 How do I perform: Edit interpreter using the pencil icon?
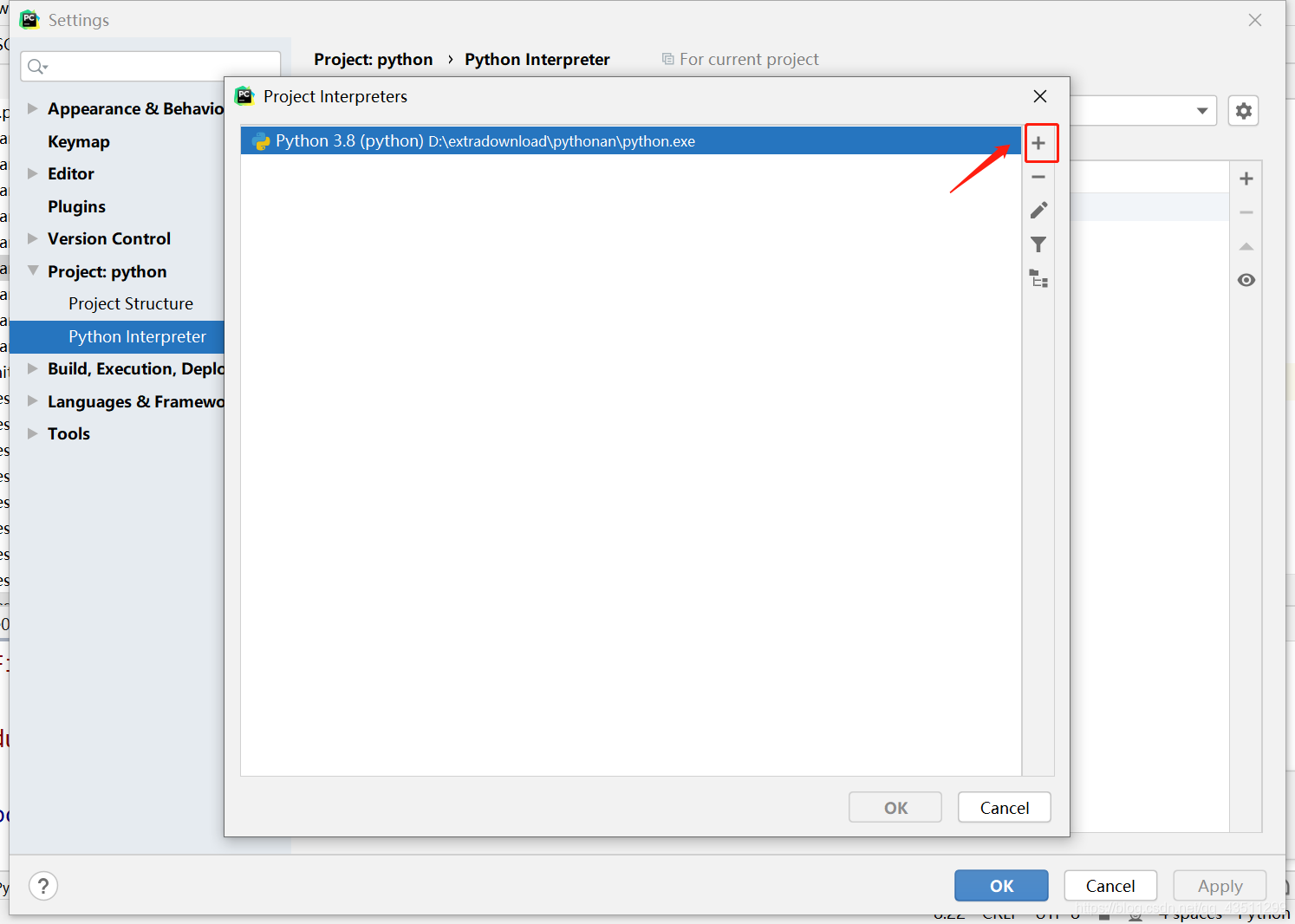pyautogui.click(x=1038, y=211)
